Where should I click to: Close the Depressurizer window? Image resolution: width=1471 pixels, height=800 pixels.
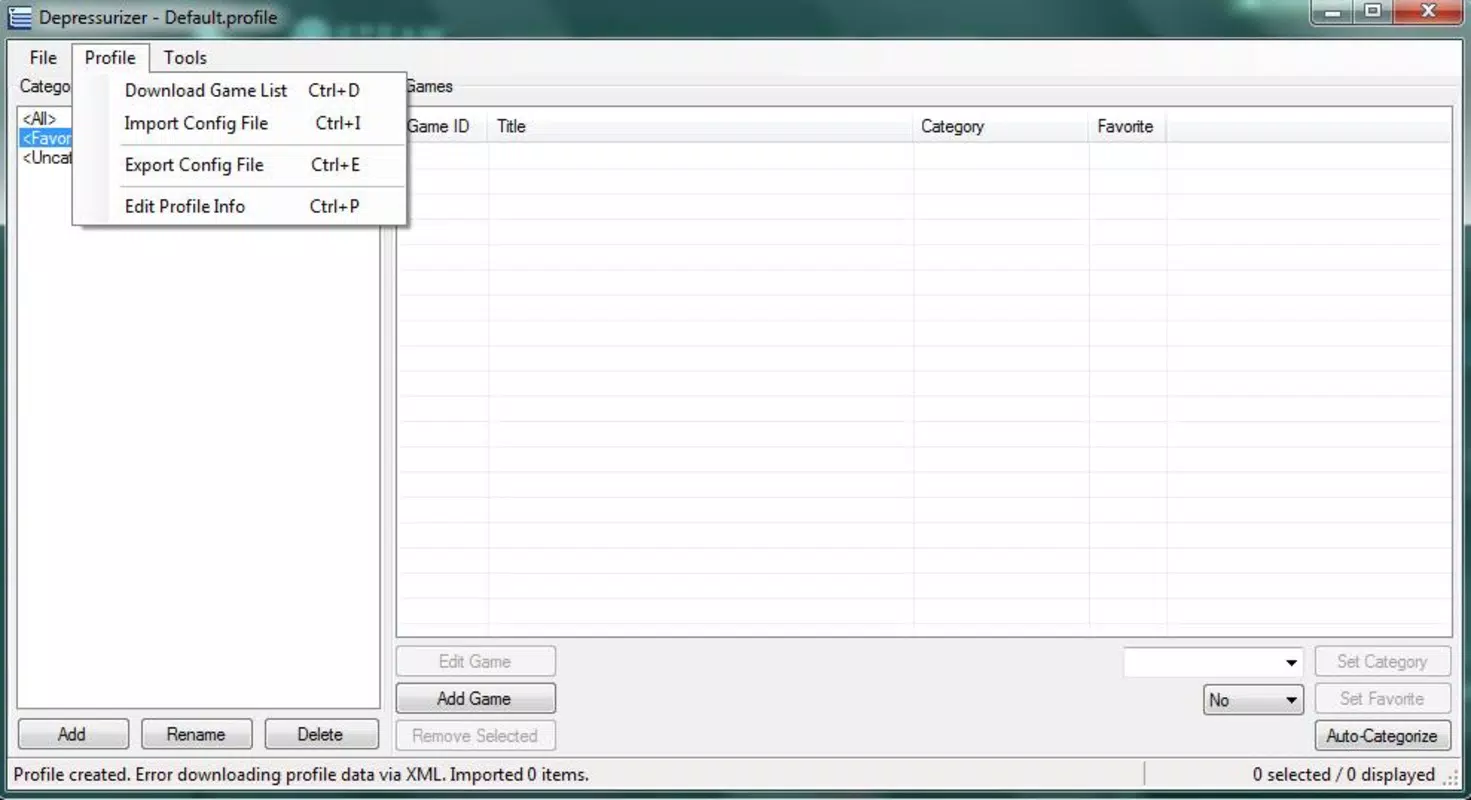[1428, 12]
